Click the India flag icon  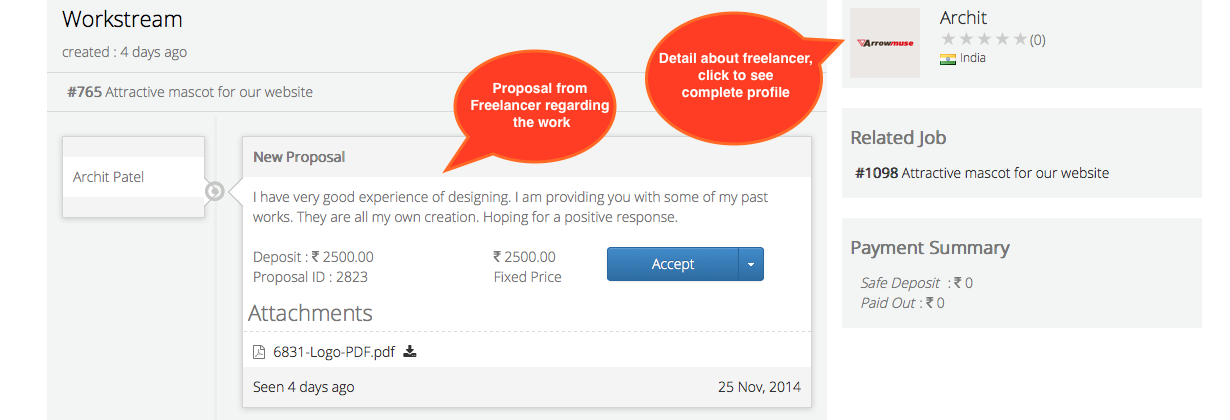pyautogui.click(x=948, y=59)
